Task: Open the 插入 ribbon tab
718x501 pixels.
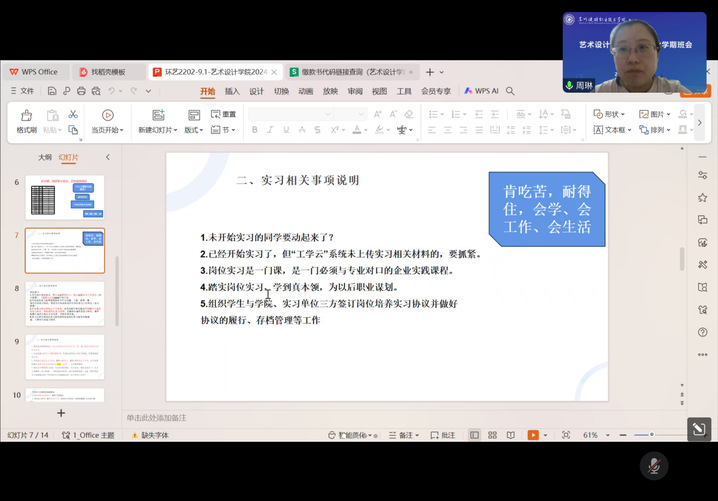Action: click(x=232, y=91)
